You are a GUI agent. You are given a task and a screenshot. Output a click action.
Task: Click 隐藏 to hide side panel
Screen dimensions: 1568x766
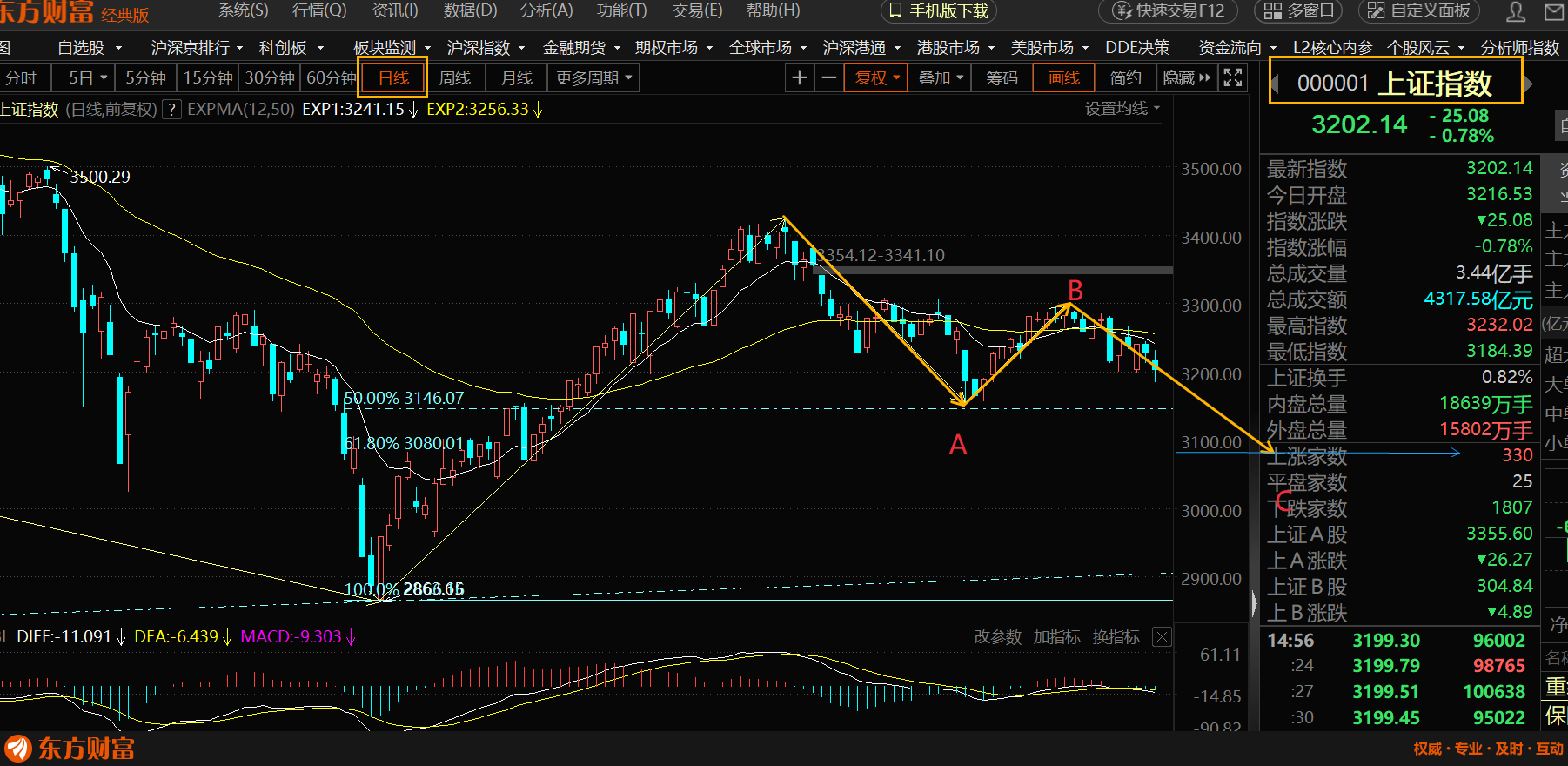[1186, 78]
